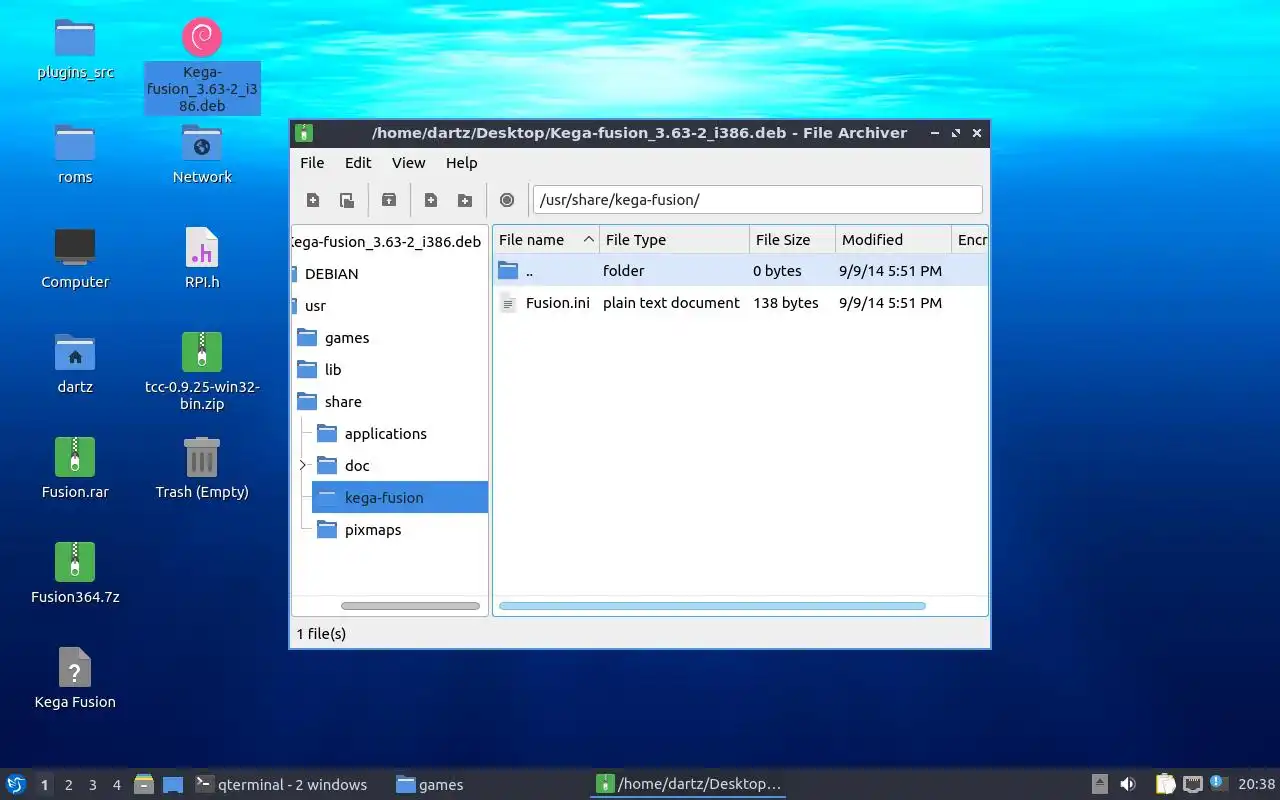This screenshot has width=1280, height=800.
Task: Switch to qterminal taskbar button
Action: [x=281, y=784]
